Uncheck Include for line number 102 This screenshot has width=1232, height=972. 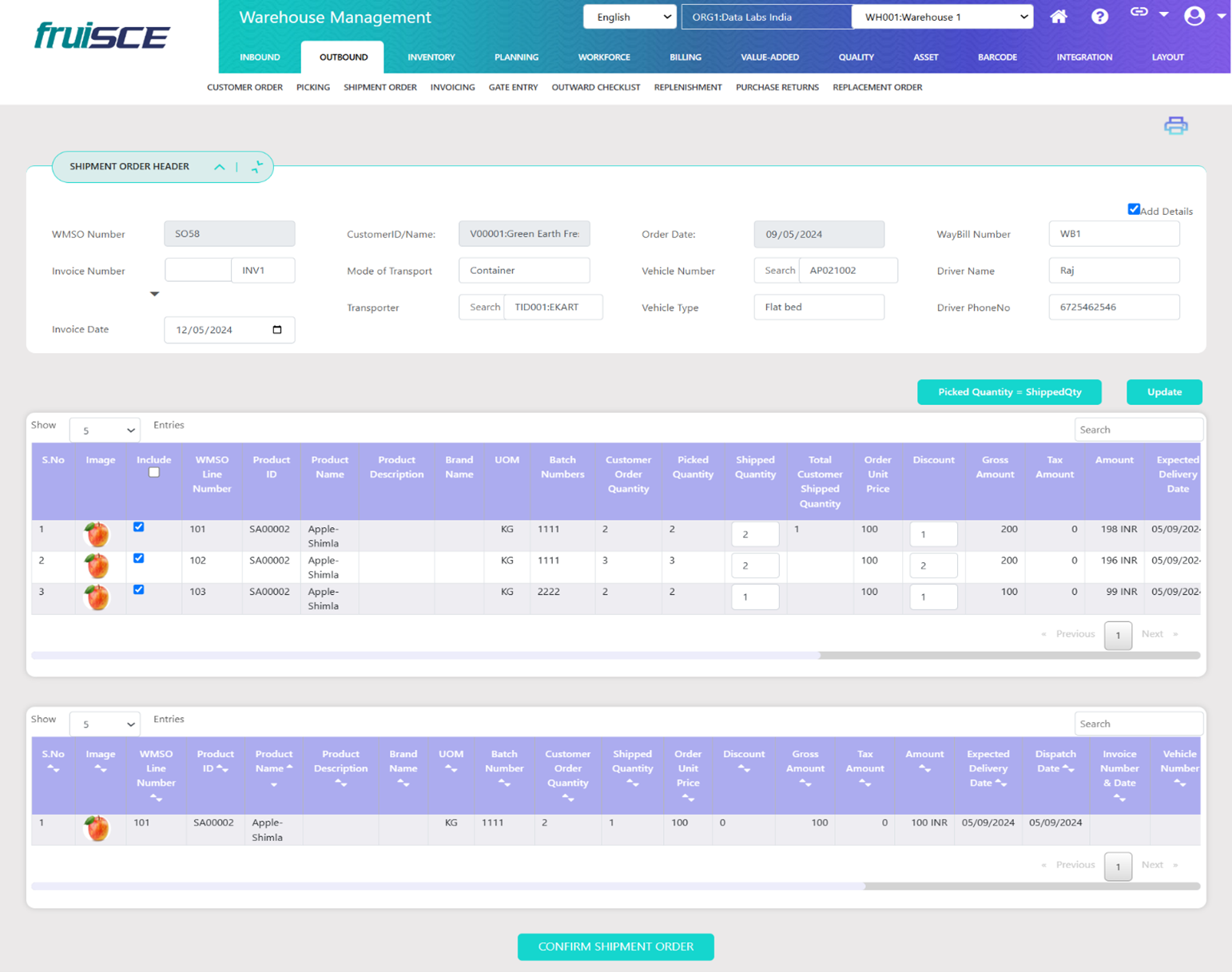click(x=139, y=558)
